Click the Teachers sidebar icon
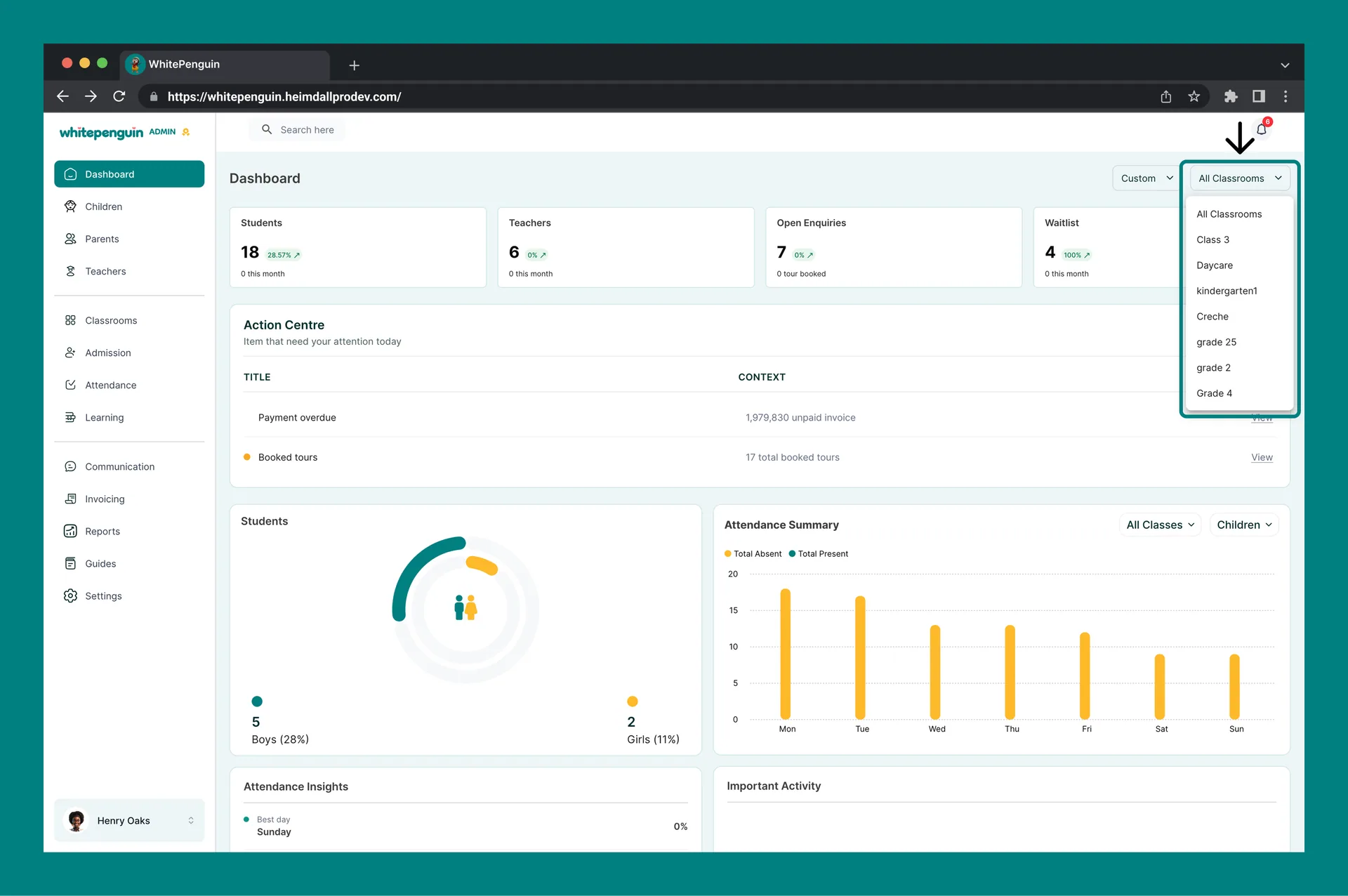This screenshot has height=896, width=1348. [70, 271]
